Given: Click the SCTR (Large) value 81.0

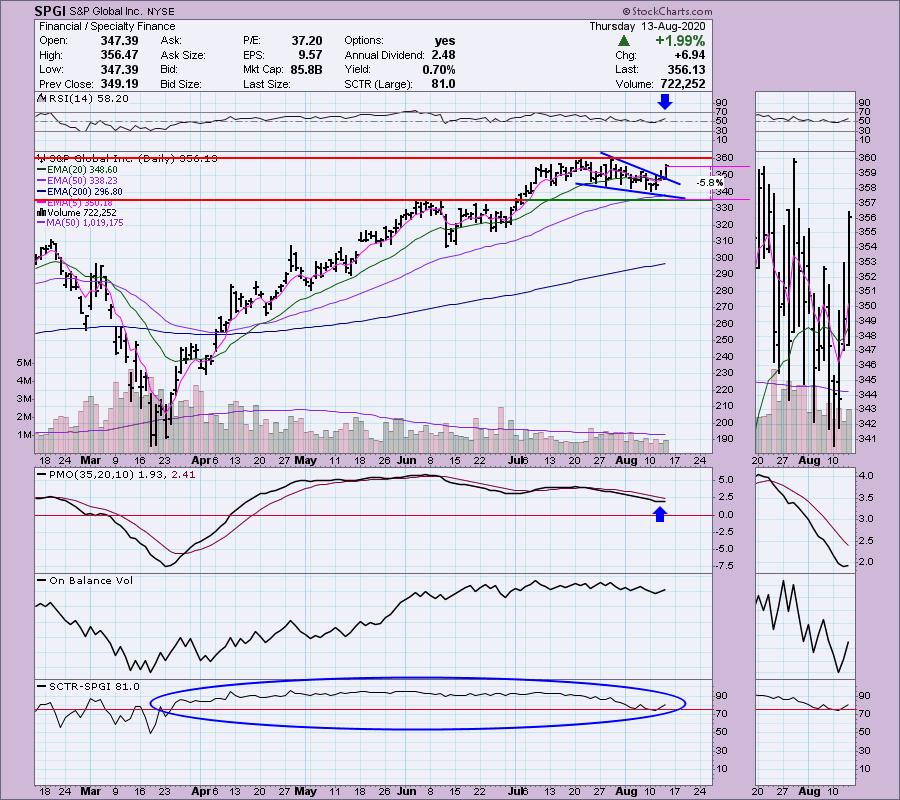Looking at the screenshot, I should point(444,84).
